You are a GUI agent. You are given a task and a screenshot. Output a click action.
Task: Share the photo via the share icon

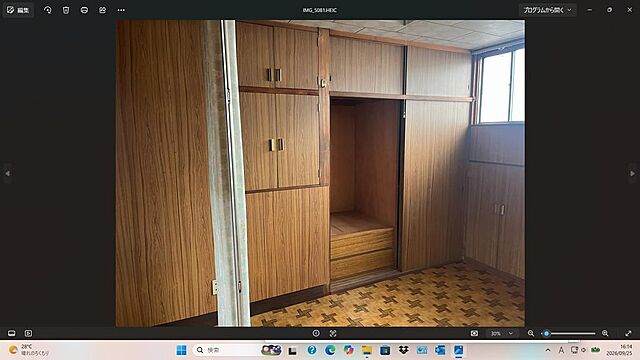(102, 10)
